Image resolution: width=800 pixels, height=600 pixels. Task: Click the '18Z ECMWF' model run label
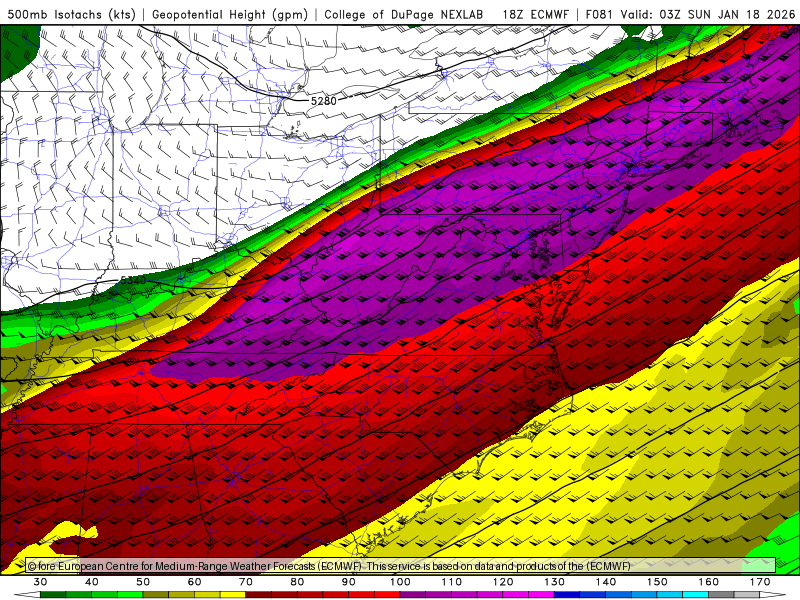tap(535, 14)
